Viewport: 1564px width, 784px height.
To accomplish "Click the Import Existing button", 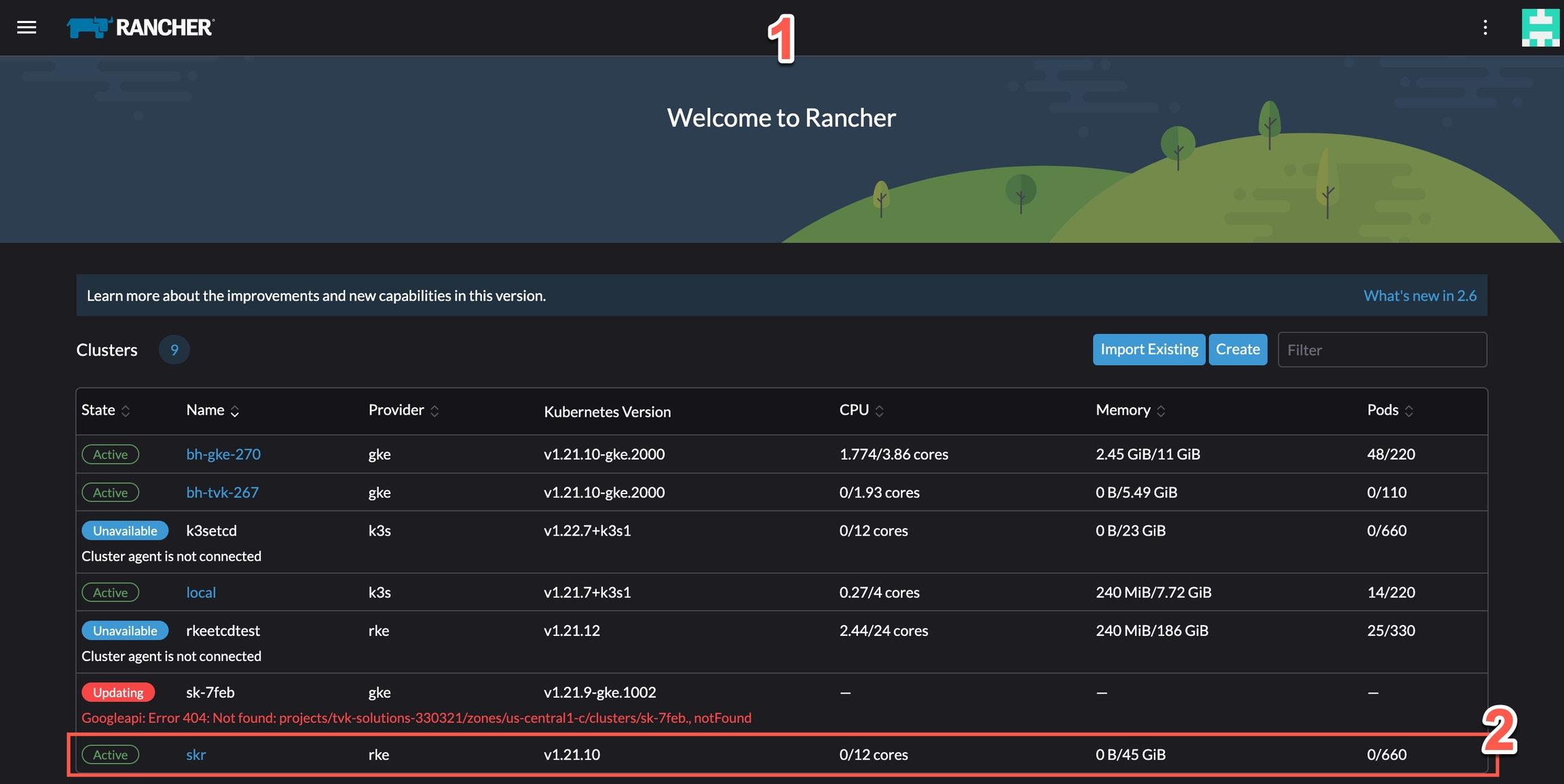I will point(1149,350).
